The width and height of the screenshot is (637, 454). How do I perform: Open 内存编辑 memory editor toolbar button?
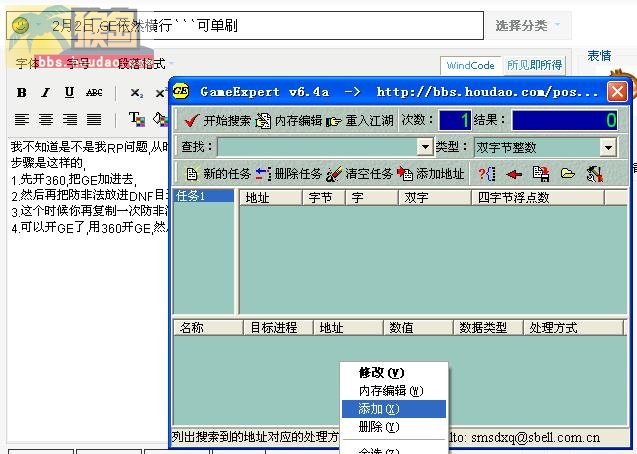[289, 120]
